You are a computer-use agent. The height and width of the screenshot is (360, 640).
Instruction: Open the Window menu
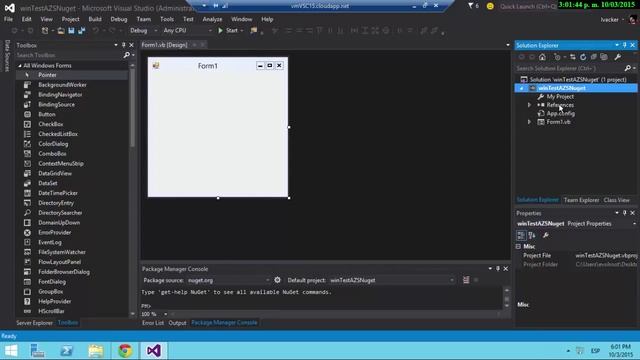241,19
